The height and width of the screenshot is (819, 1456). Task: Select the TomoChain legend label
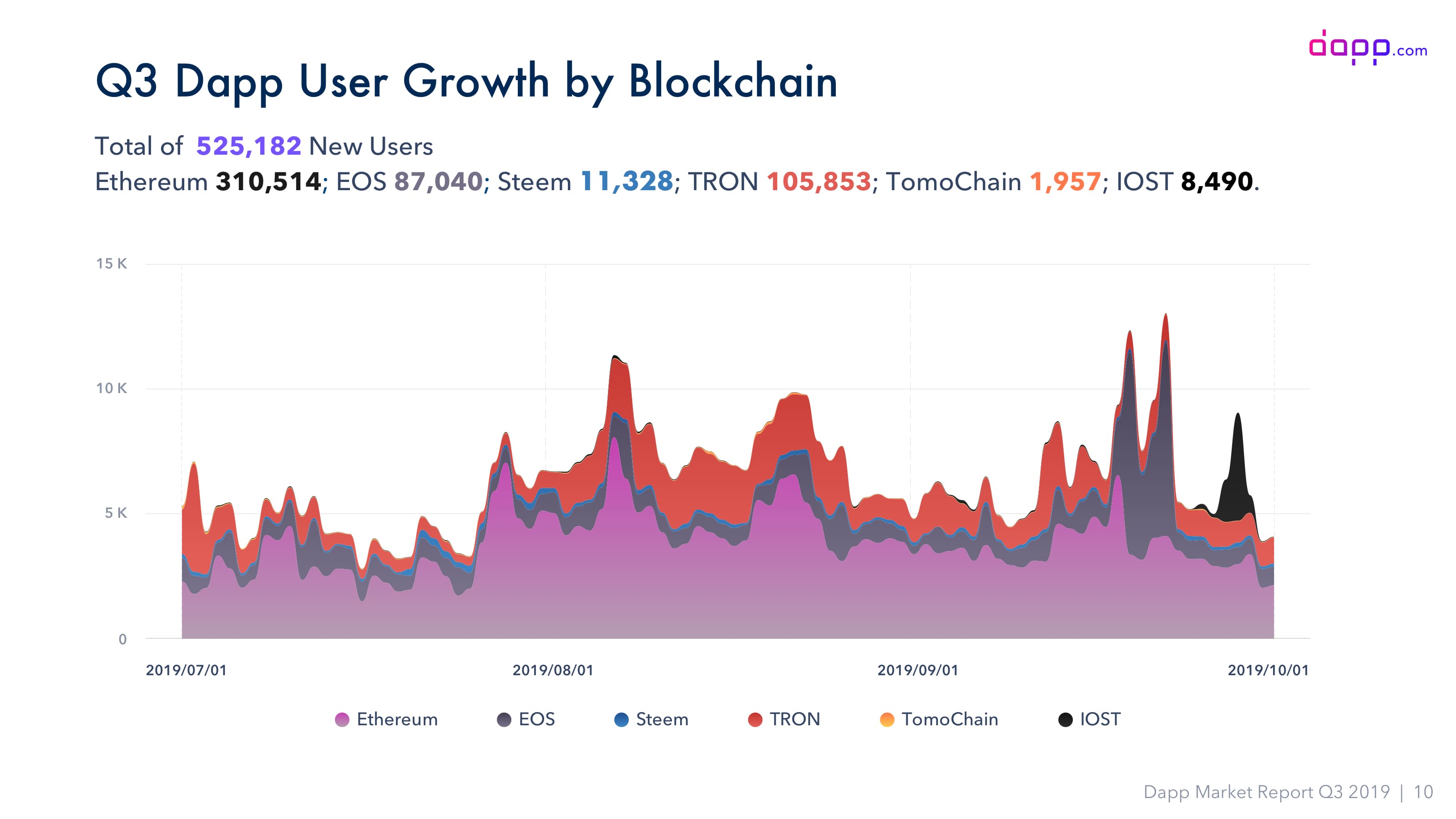click(950, 719)
